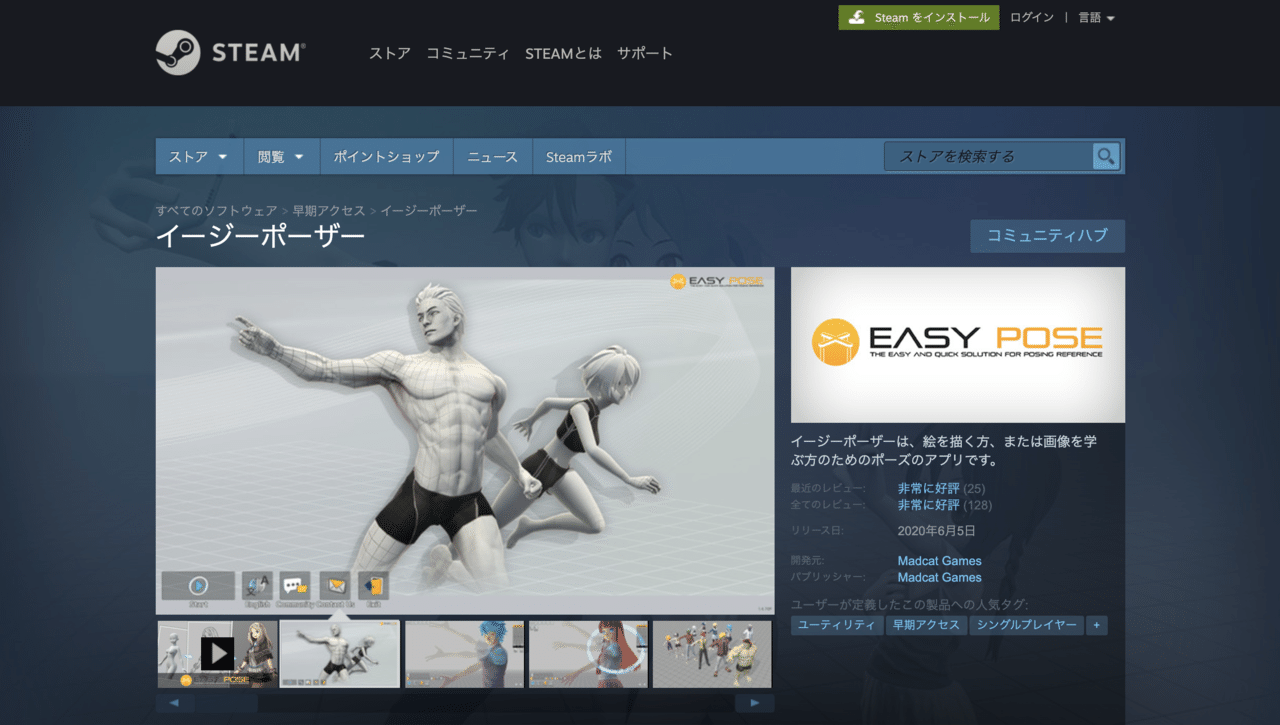Click the ログイン login link
This screenshot has width=1280, height=725.
pos(1032,18)
